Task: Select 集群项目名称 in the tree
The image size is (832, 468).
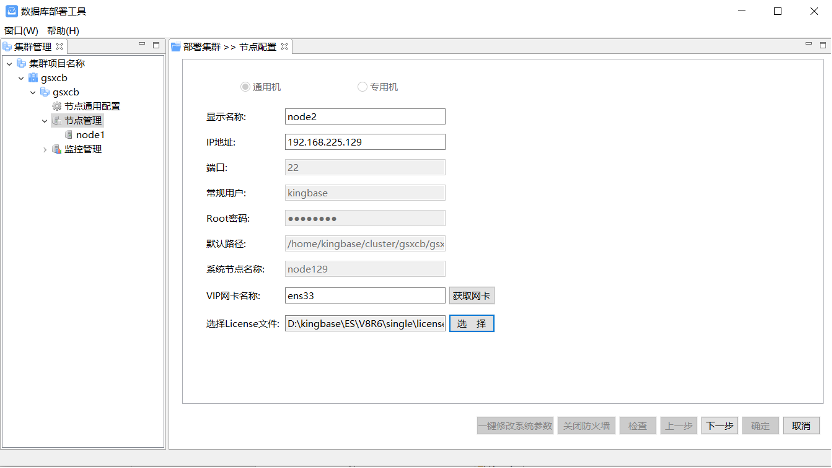Action: click(57, 63)
